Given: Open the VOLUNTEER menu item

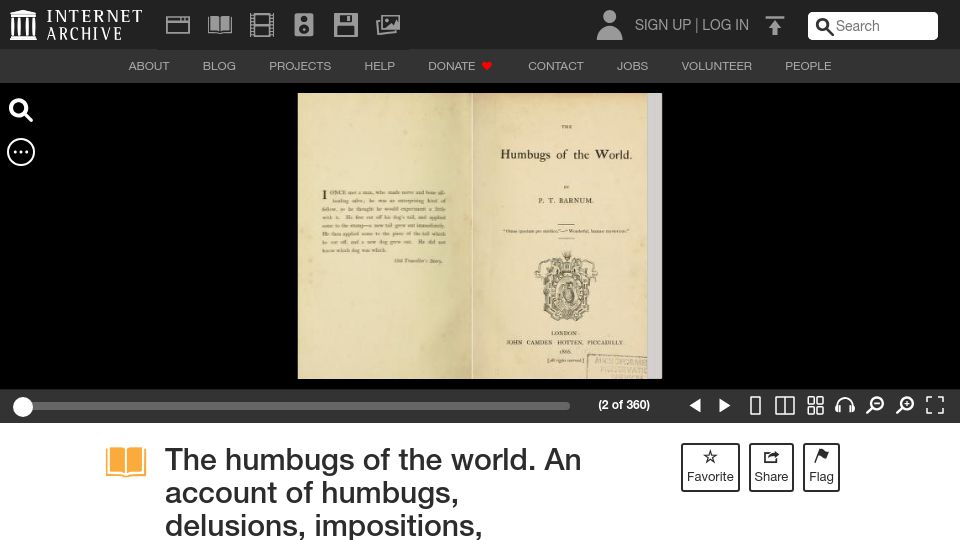Looking at the screenshot, I should [x=716, y=66].
